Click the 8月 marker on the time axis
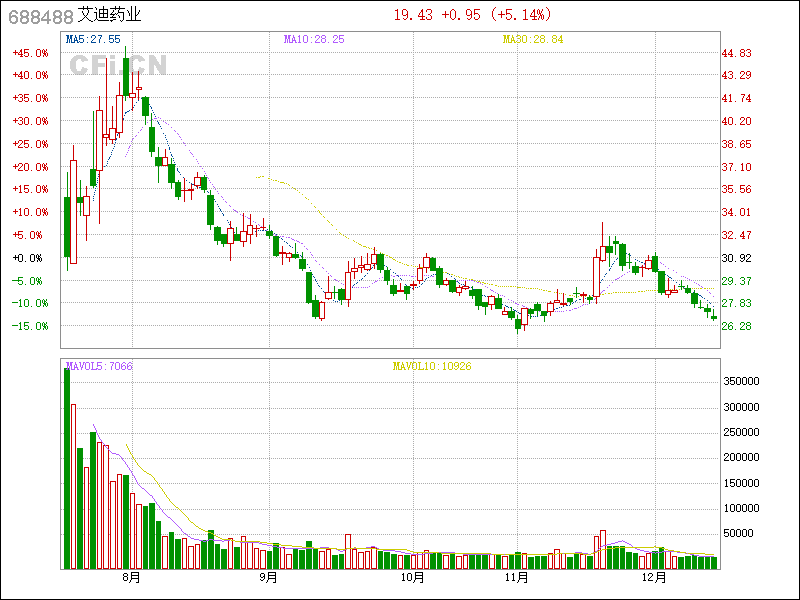 [x=130, y=578]
